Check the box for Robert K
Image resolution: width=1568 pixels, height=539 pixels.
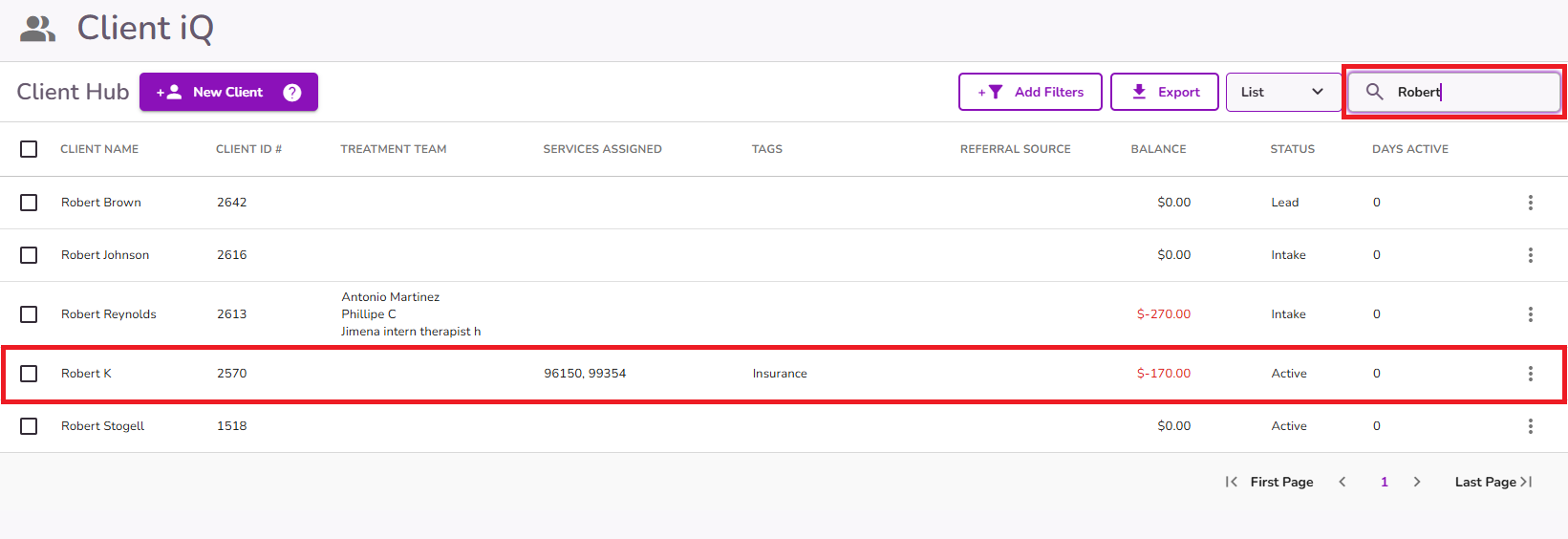coord(29,374)
